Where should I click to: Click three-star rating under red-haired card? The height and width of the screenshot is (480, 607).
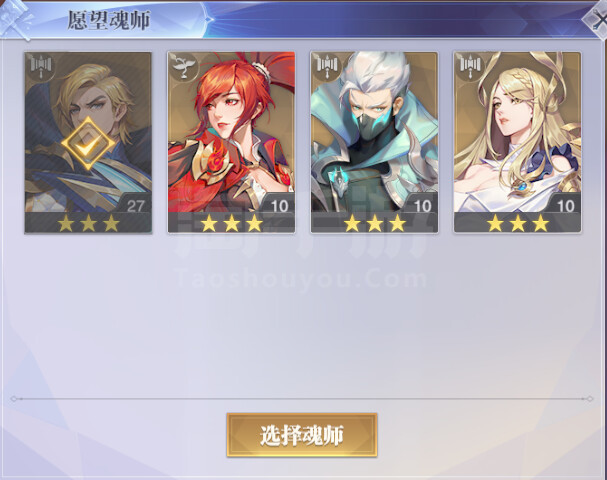pos(231,223)
